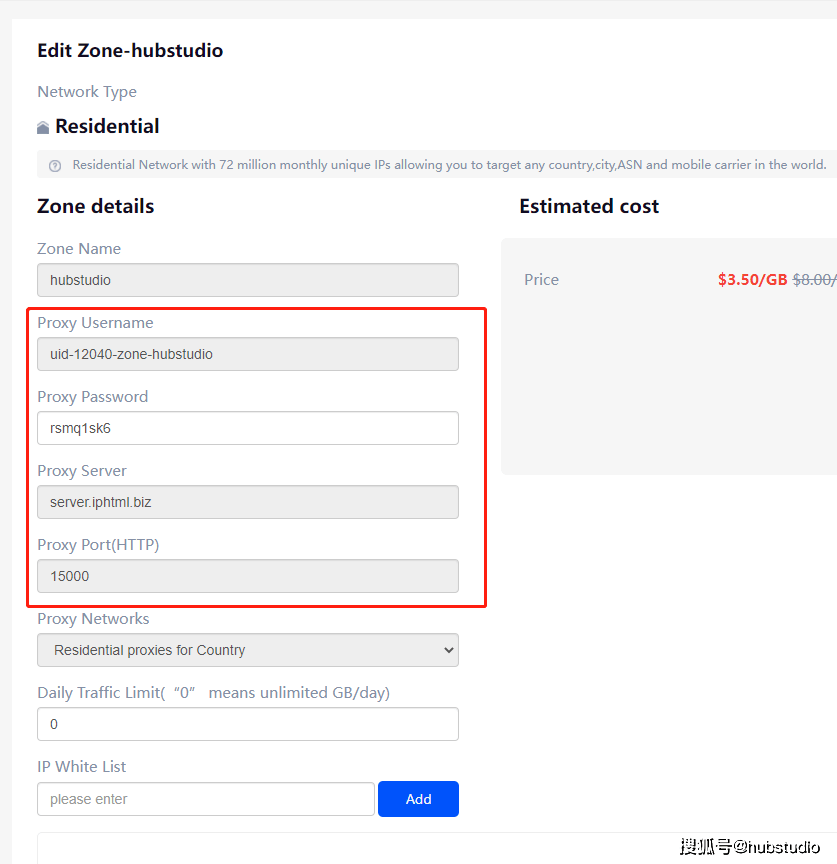Focus the Daily Traffic Limit input
This screenshot has width=837, height=864.
(247, 724)
